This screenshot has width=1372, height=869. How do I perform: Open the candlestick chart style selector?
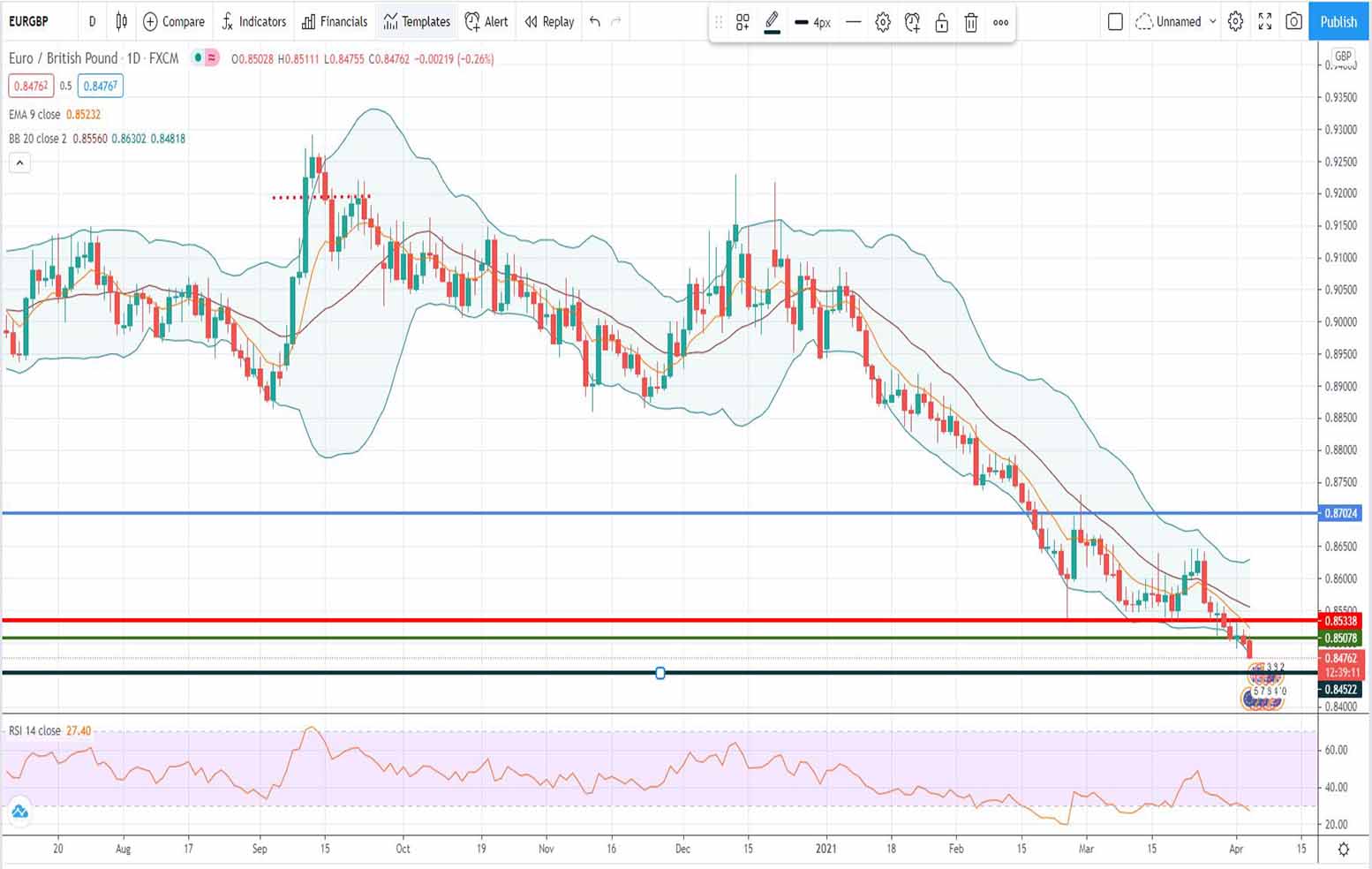tap(121, 21)
